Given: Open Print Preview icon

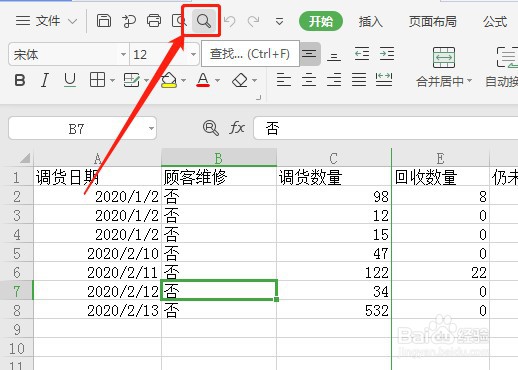Looking at the screenshot, I should [178, 21].
